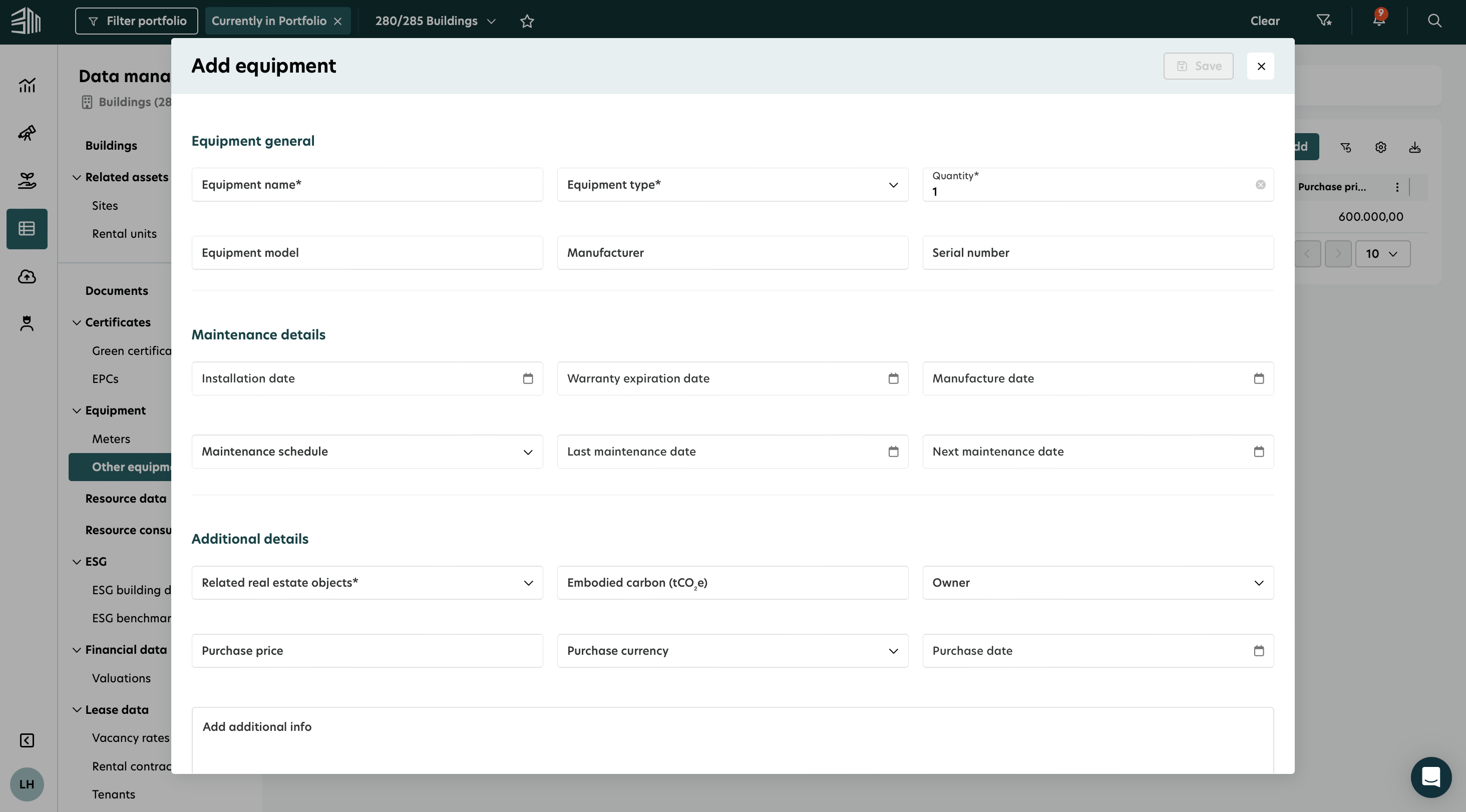Click the favorite star icon
This screenshot has width=1466, height=812.
click(527, 21)
